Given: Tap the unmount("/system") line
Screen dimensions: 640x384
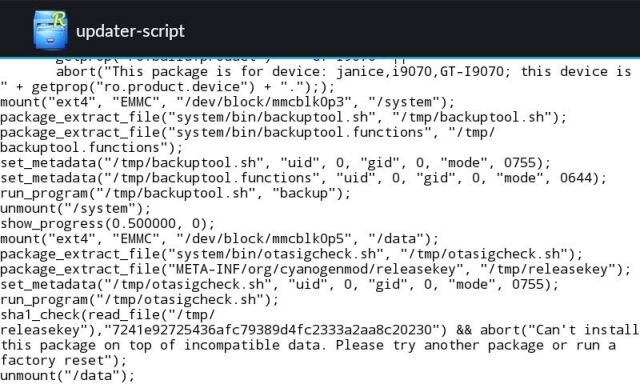Looking at the screenshot, I should coord(76,208).
